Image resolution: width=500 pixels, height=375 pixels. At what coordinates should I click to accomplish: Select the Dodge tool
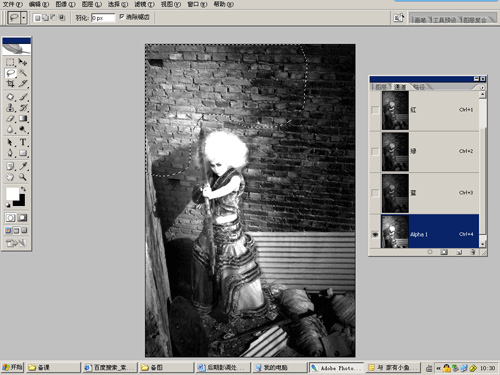pyautogui.click(x=23, y=129)
